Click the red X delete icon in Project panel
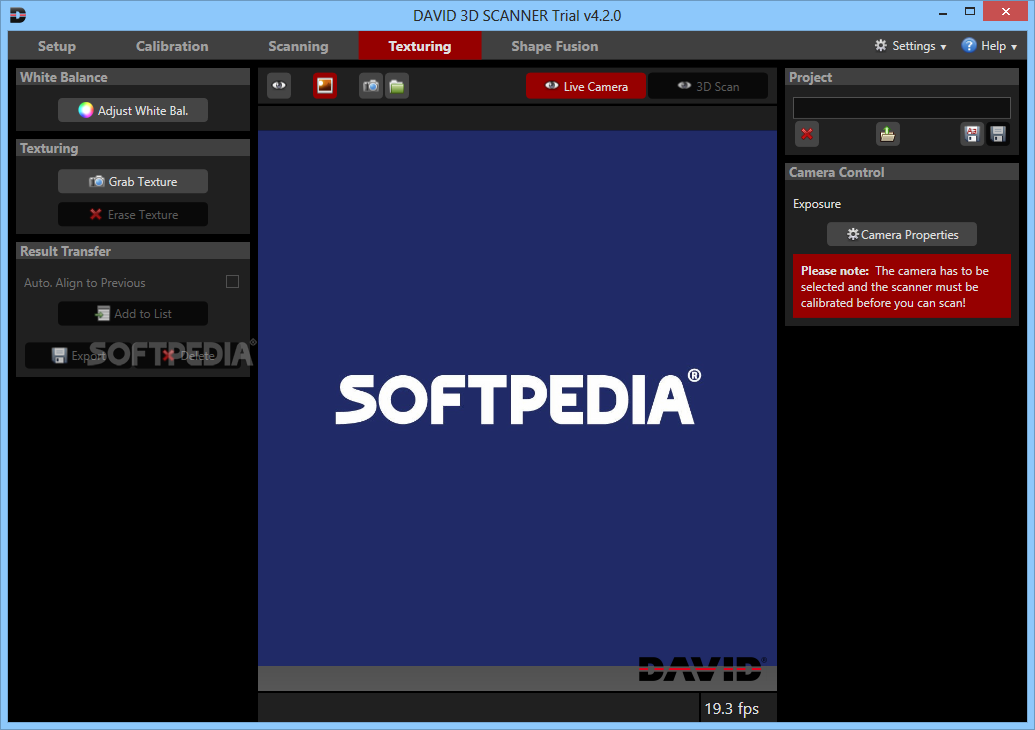The height and width of the screenshot is (730, 1035). click(x=807, y=134)
